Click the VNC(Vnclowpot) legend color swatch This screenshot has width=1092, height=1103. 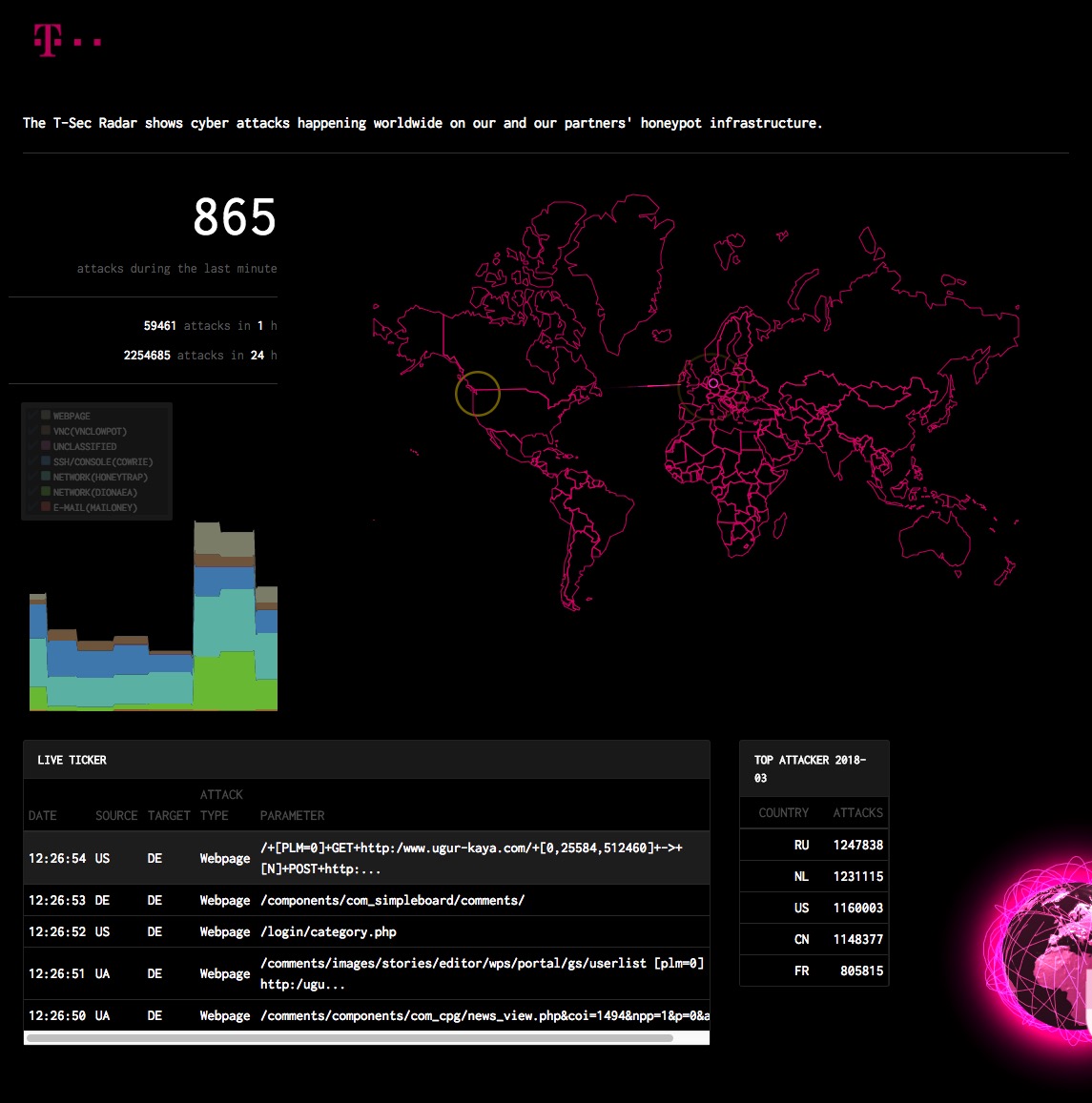click(46, 431)
